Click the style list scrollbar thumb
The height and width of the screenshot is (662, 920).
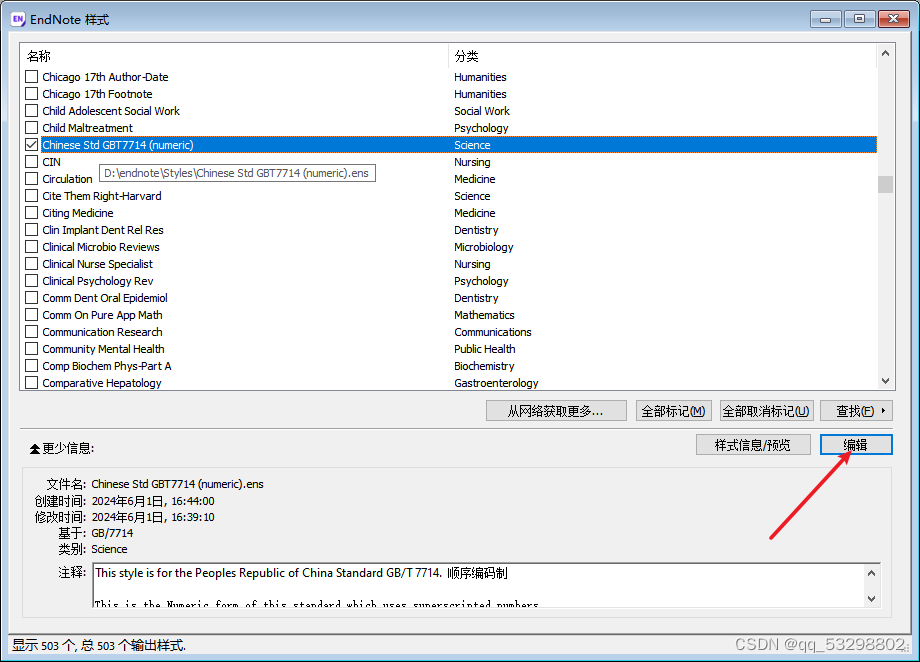pyautogui.click(x=885, y=184)
